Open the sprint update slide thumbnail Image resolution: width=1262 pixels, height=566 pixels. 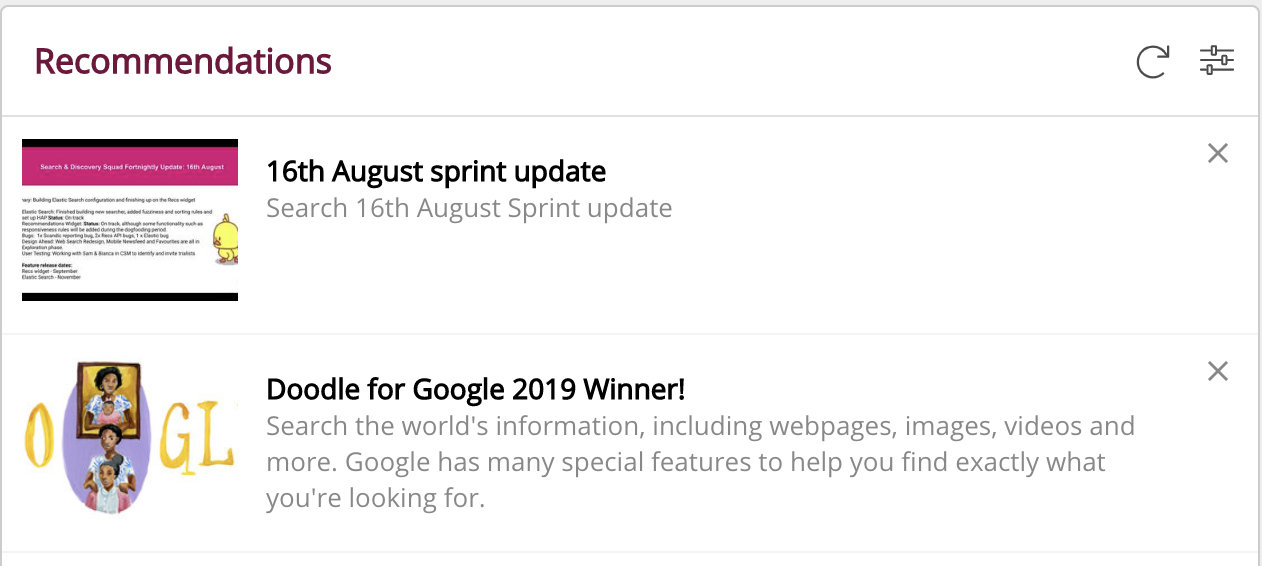point(130,220)
